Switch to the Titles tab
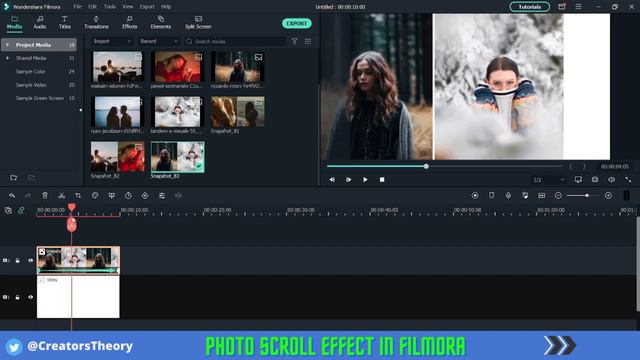The width and height of the screenshot is (640, 360). click(64, 23)
